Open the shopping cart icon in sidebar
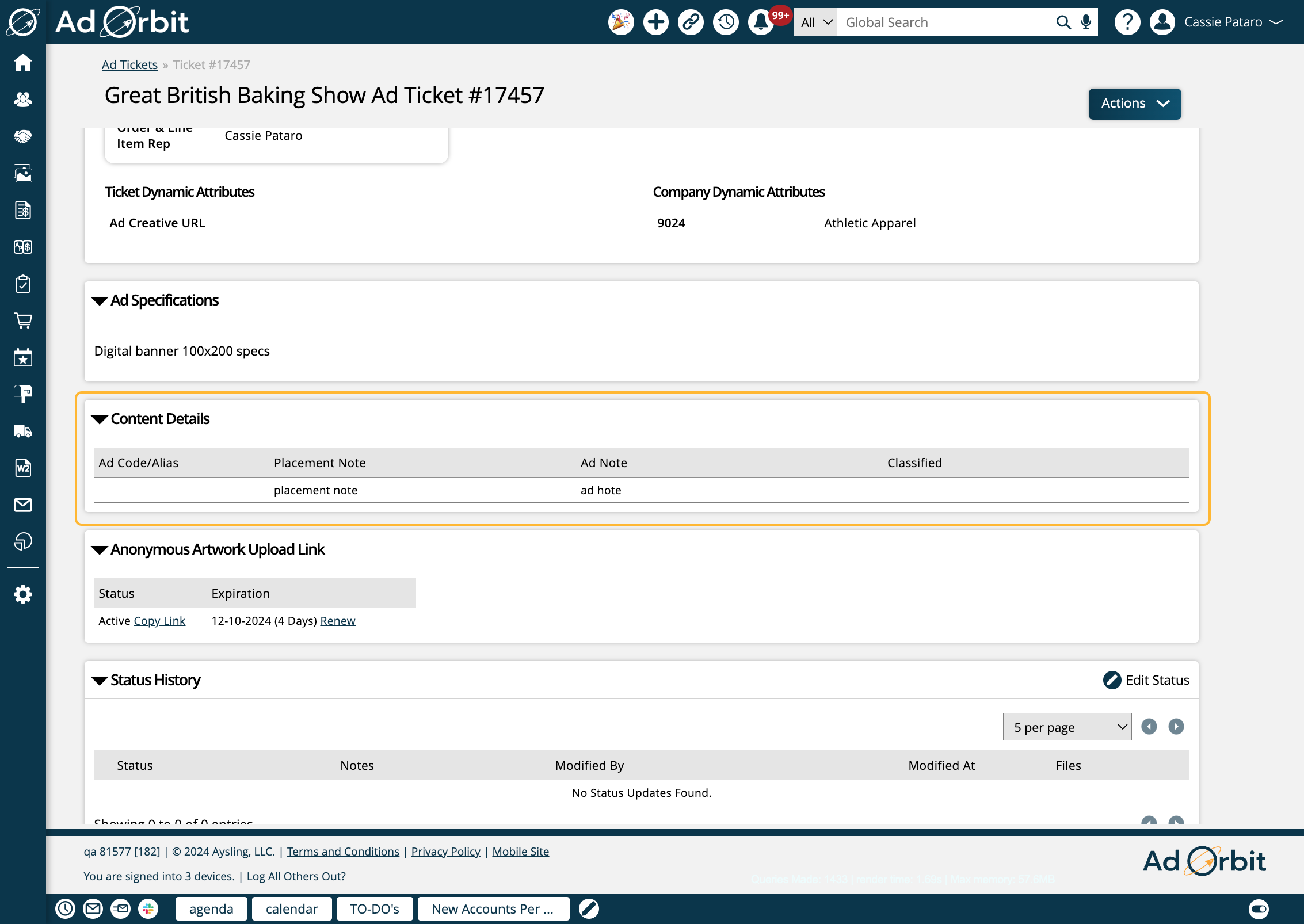 pos(23,320)
